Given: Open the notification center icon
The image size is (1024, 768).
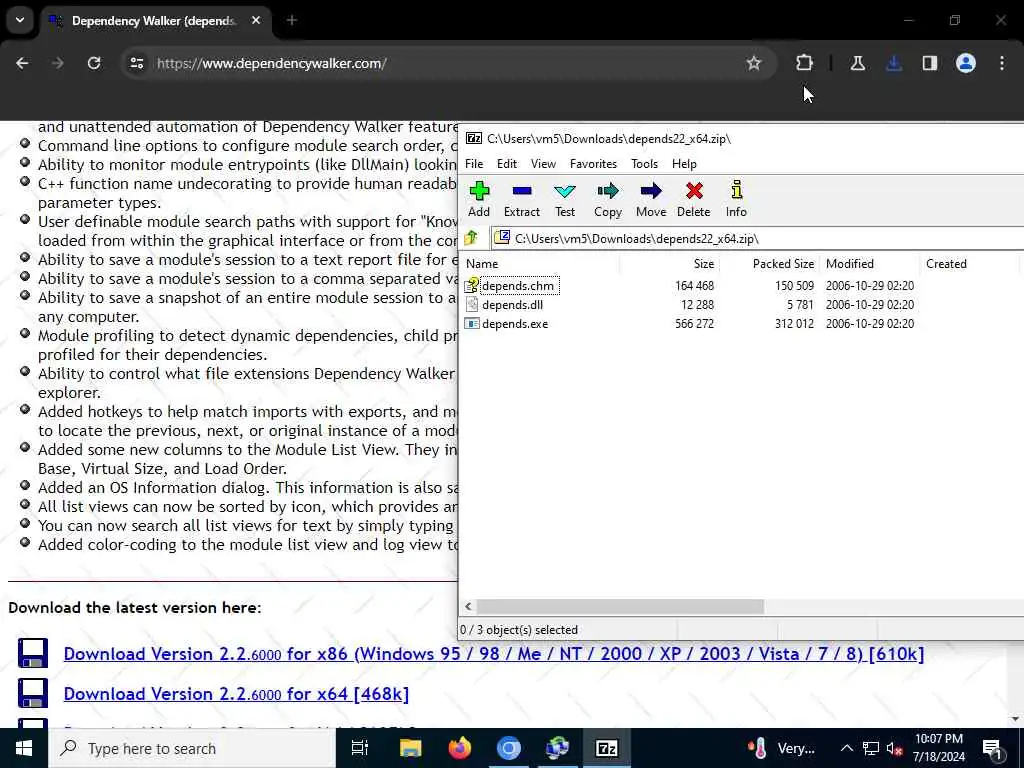Looking at the screenshot, I should point(992,748).
